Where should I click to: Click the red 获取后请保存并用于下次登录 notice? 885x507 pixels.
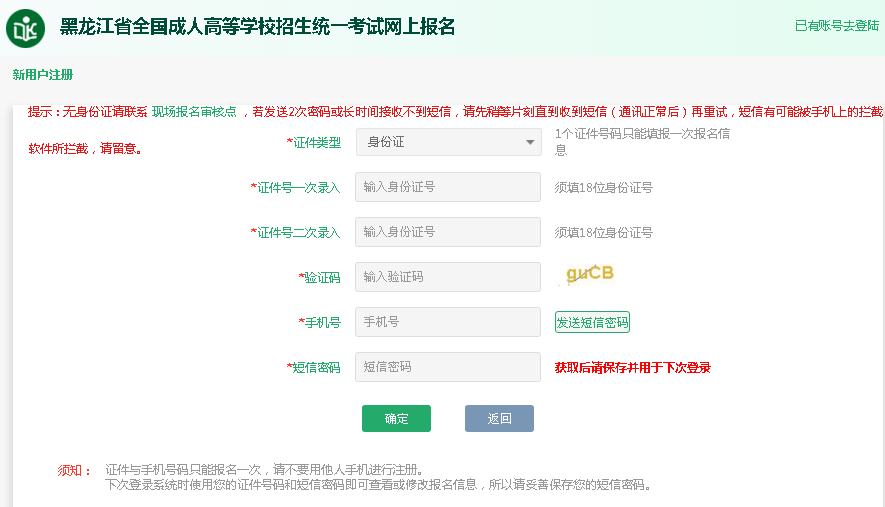pos(633,368)
